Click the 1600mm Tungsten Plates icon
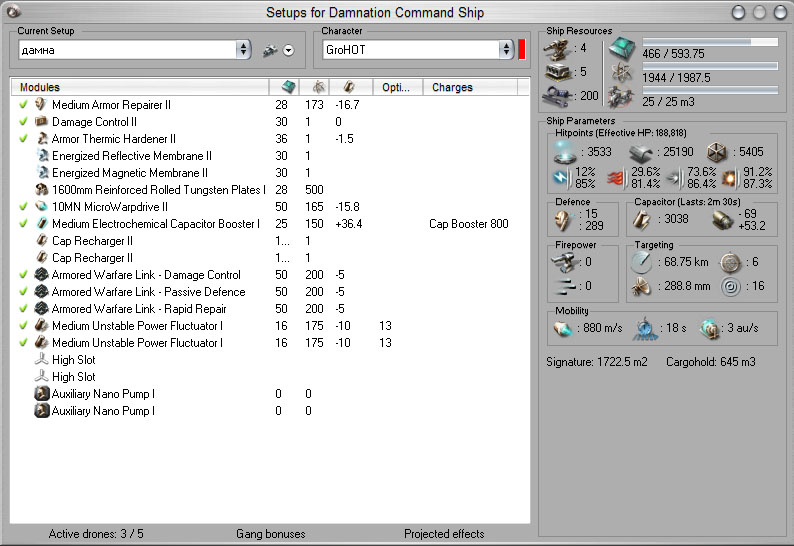The height and width of the screenshot is (546, 794). click(42, 189)
